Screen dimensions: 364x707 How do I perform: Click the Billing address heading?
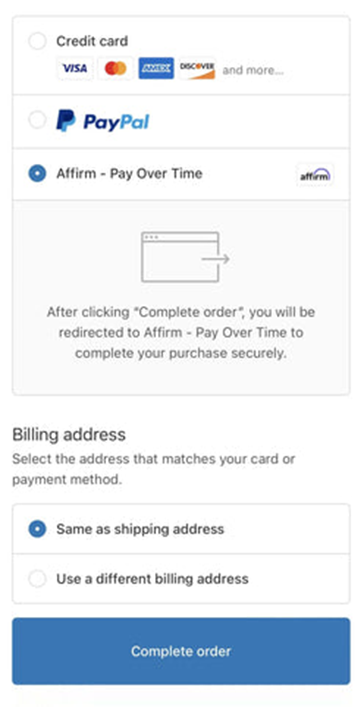point(69,435)
